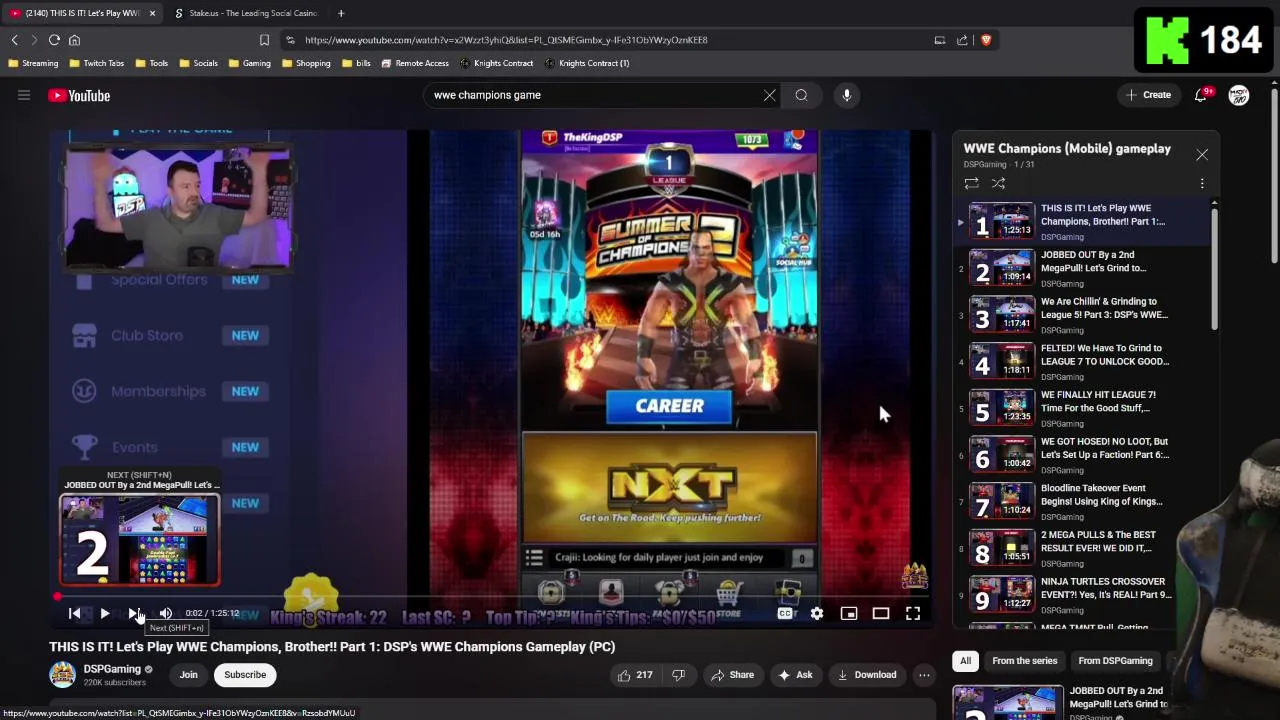Open the YouTube guide hamburger menu
Image resolution: width=1280 pixels, height=720 pixels.
coord(24,95)
